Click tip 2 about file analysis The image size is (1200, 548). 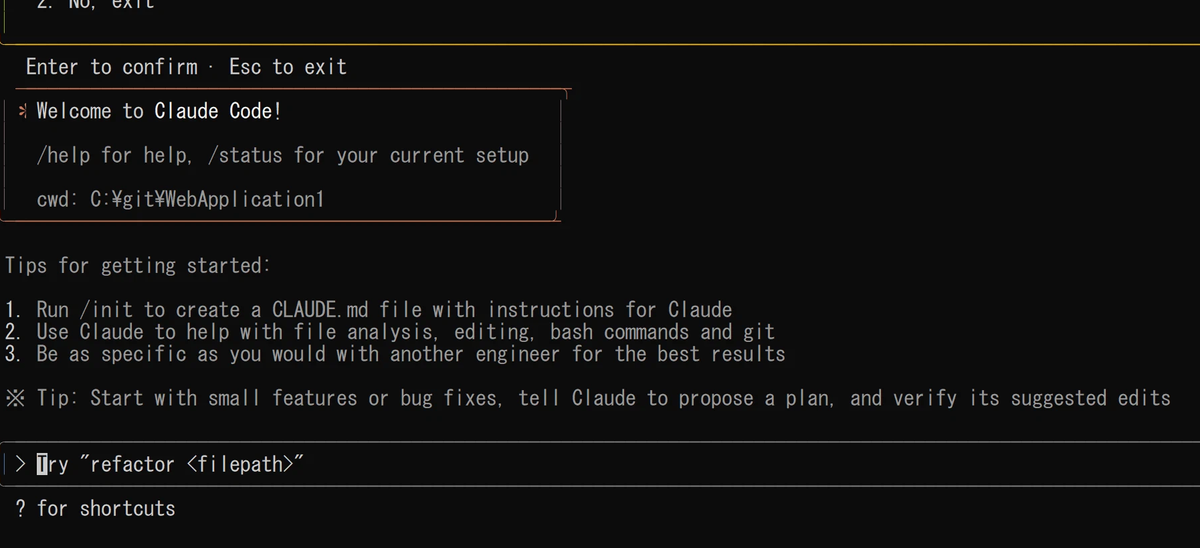[390, 331]
